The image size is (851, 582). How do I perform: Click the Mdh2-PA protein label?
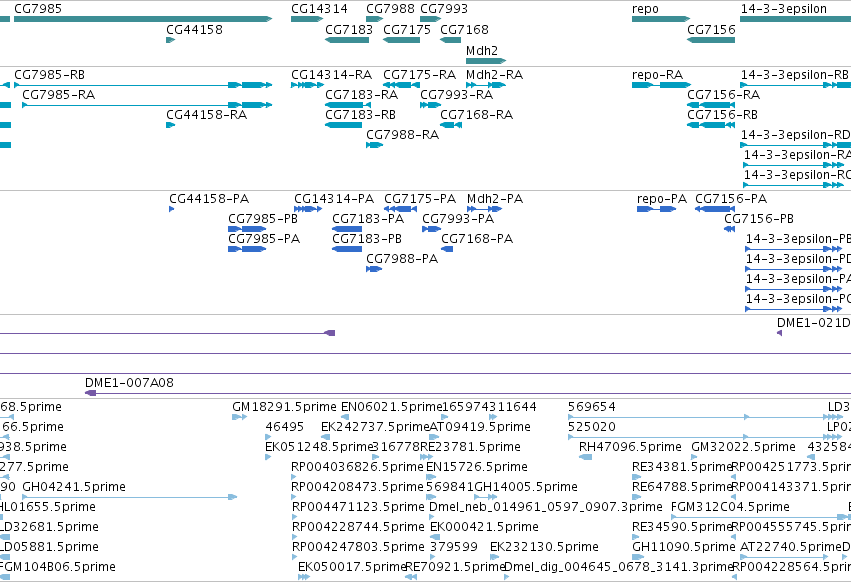point(495,199)
